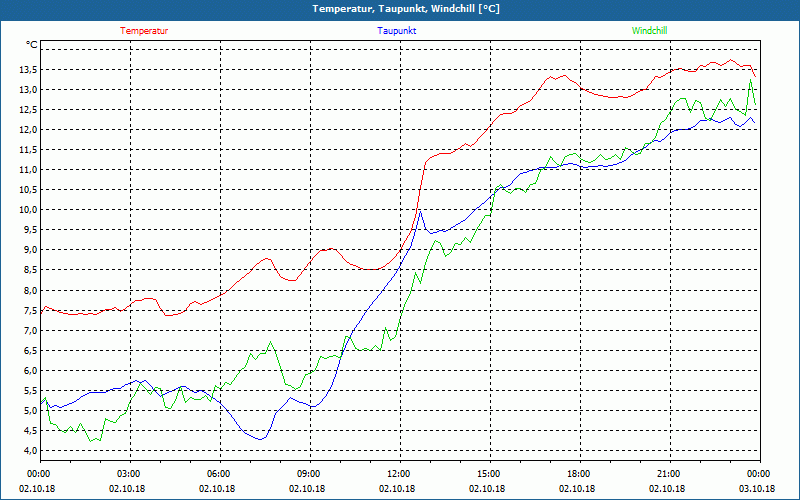Screen dimensions: 800x500
Task: Click the 21:00 time axis label
Action: click(x=670, y=474)
